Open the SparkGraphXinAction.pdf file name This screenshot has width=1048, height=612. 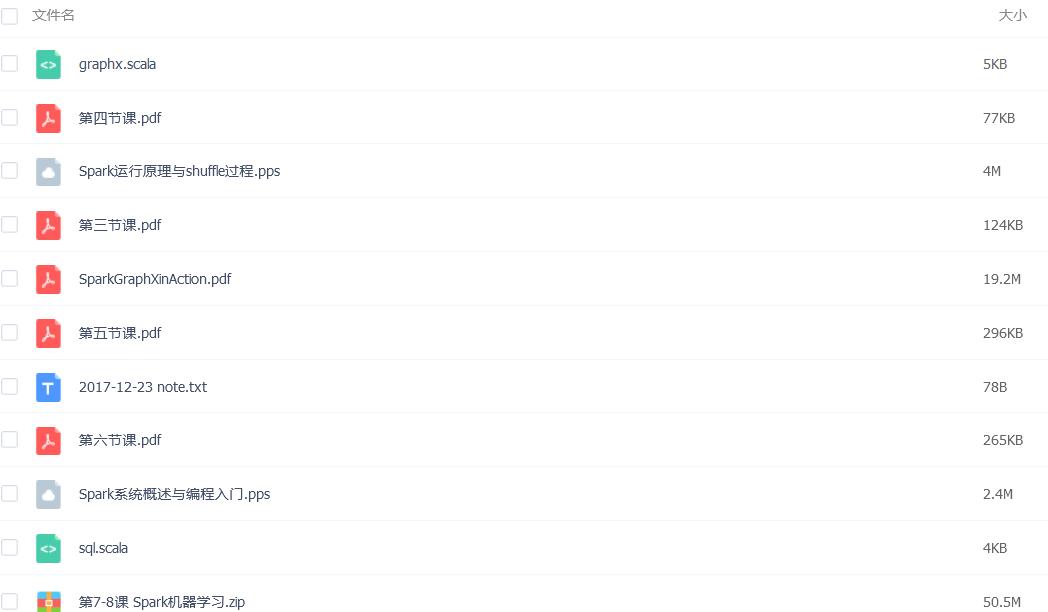[x=154, y=279]
